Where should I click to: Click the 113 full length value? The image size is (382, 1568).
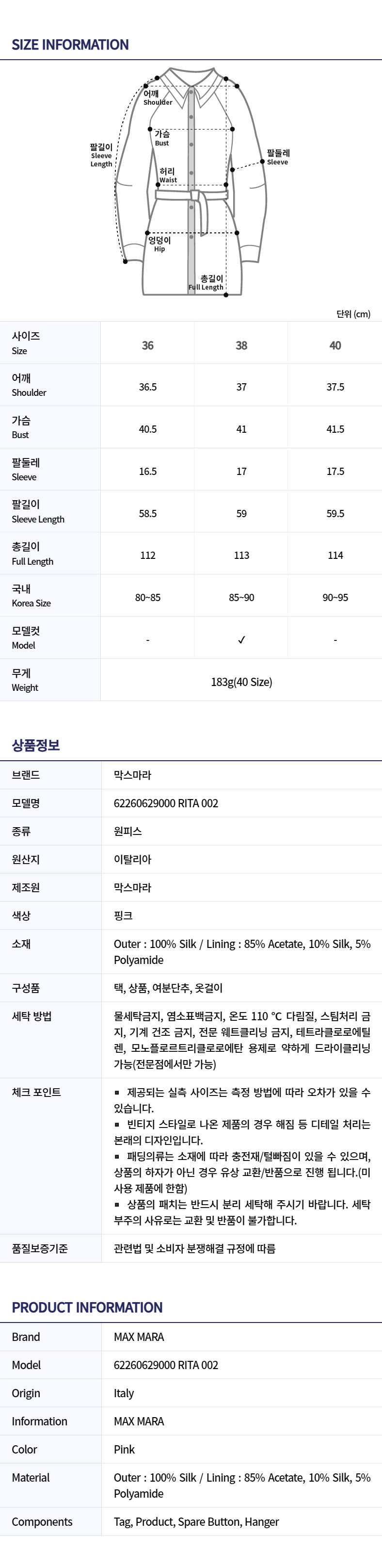click(x=241, y=555)
